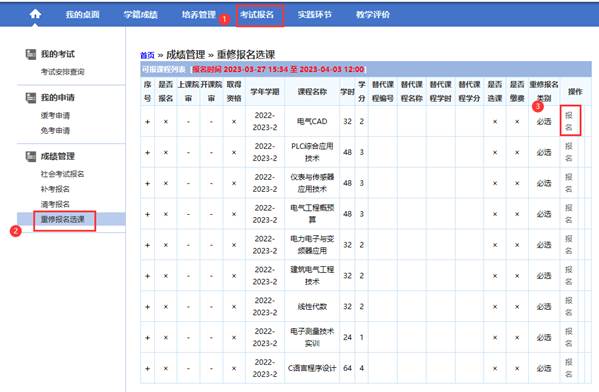Click the red 报名时间 notice text
This screenshot has width=599, height=392.
click(278, 69)
